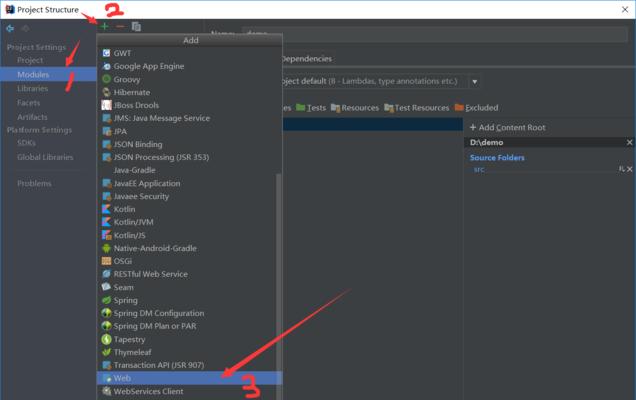
Task: Pick Hibernate from the framework list
Action: pyautogui.click(x=189, y=92)
